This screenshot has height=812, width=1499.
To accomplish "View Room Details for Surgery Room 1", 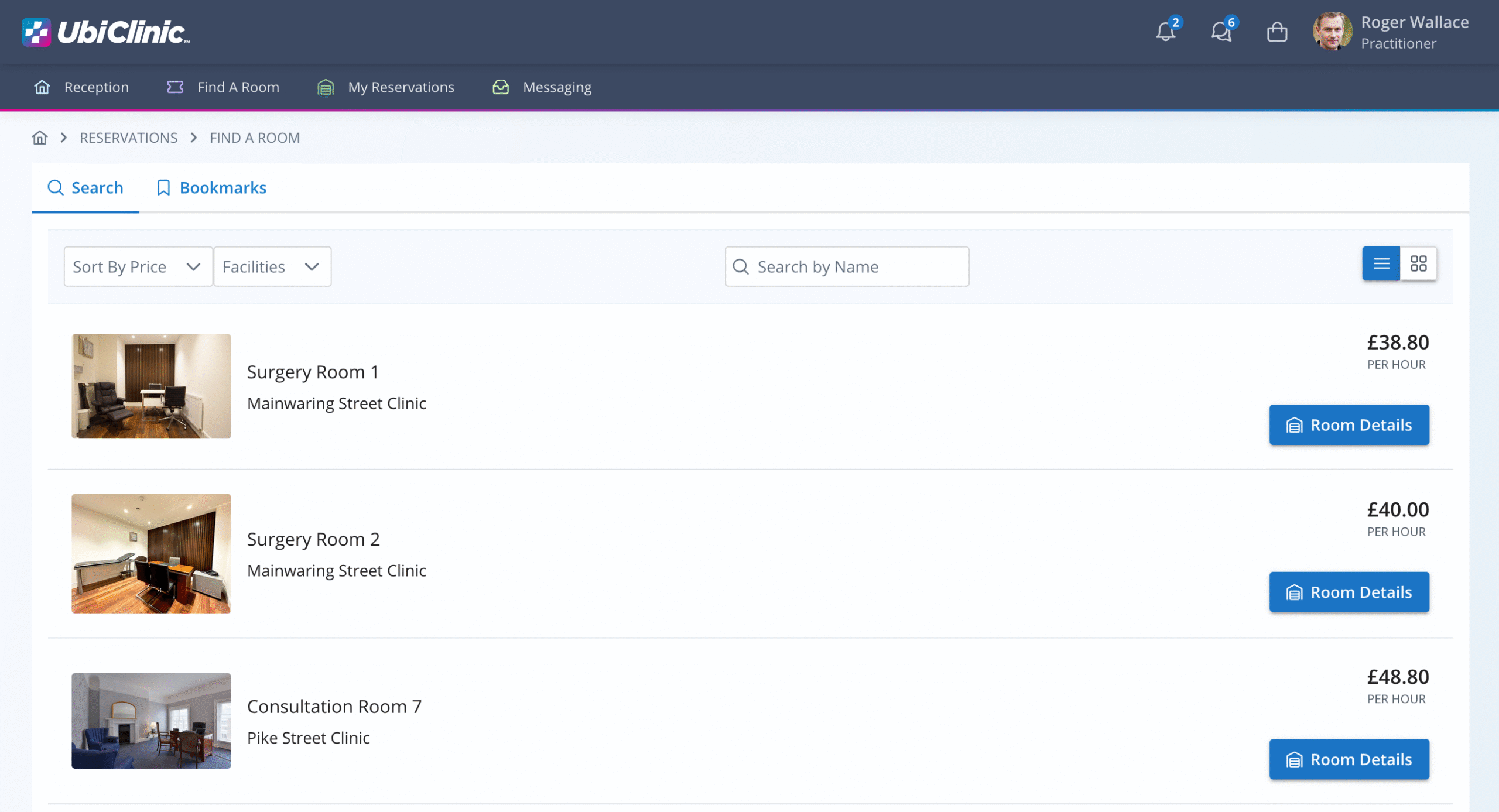I will point(1349,425).
